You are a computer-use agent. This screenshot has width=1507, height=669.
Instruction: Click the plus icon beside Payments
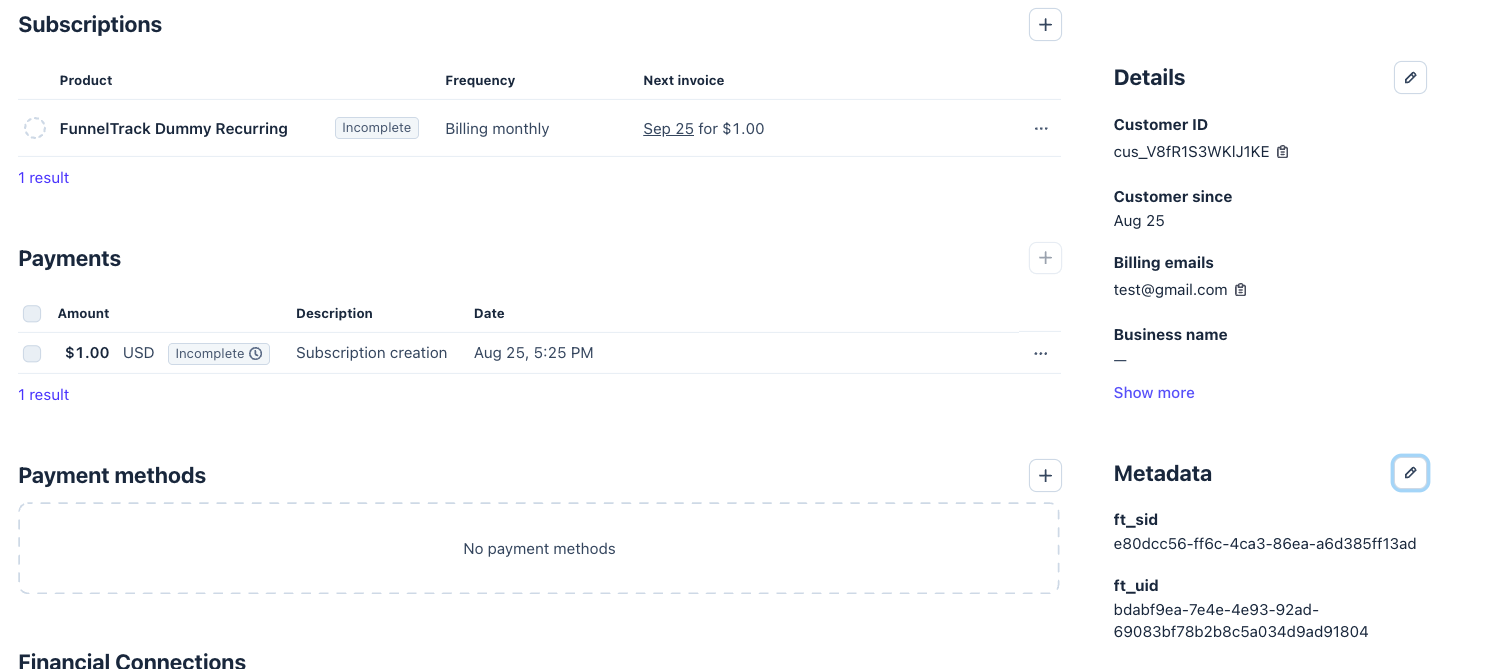click(x=1045, y=258)
